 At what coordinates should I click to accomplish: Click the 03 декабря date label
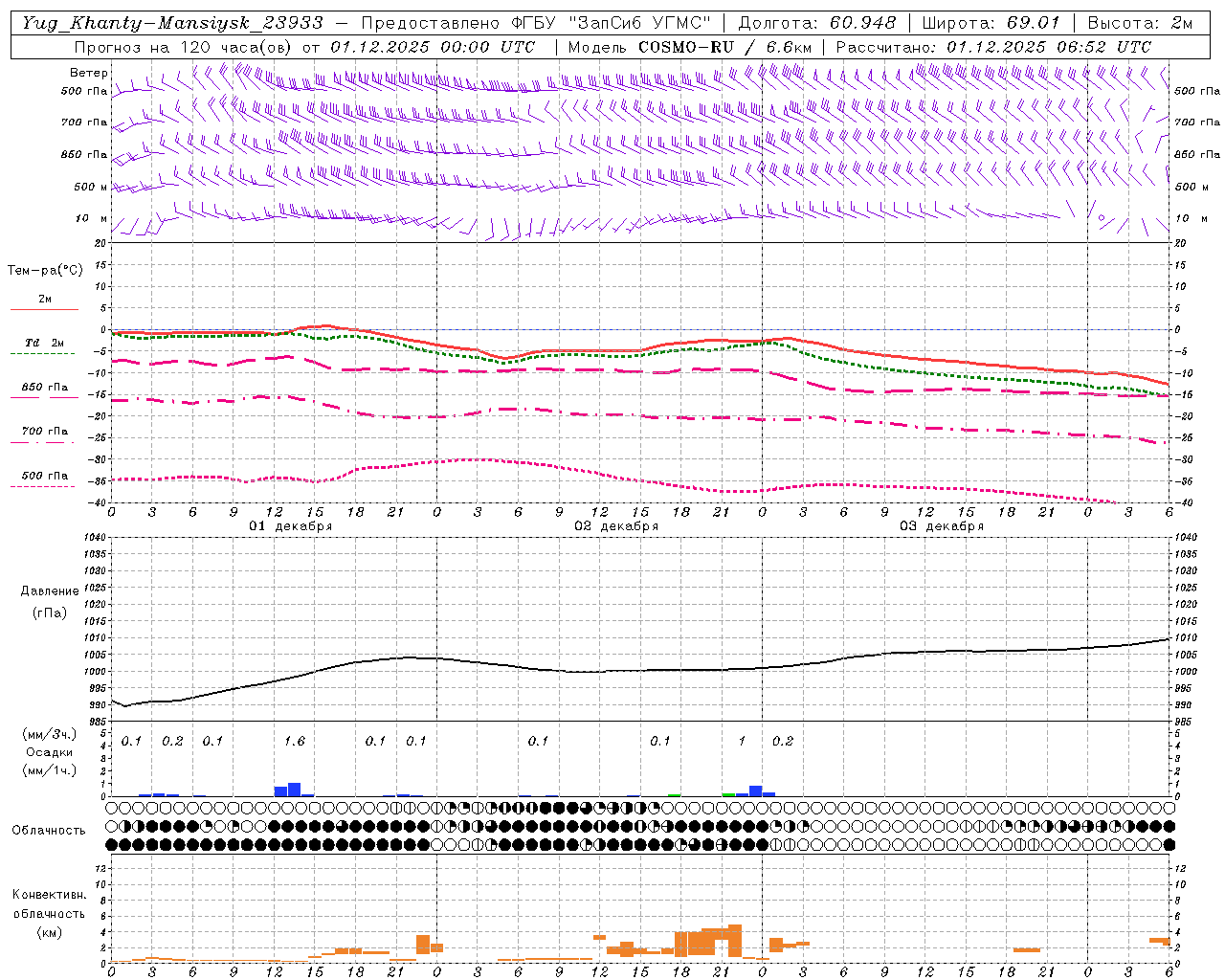click(x=942, y=526)
